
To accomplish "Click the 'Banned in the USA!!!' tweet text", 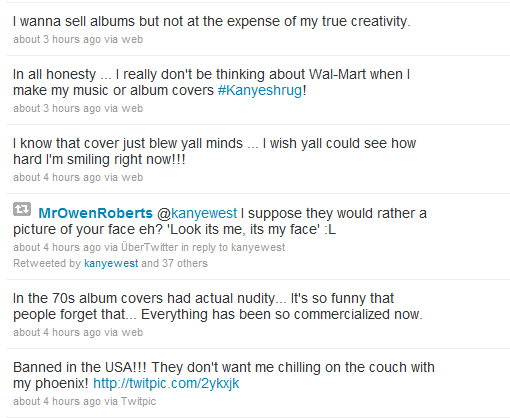I will coord(224,375).
